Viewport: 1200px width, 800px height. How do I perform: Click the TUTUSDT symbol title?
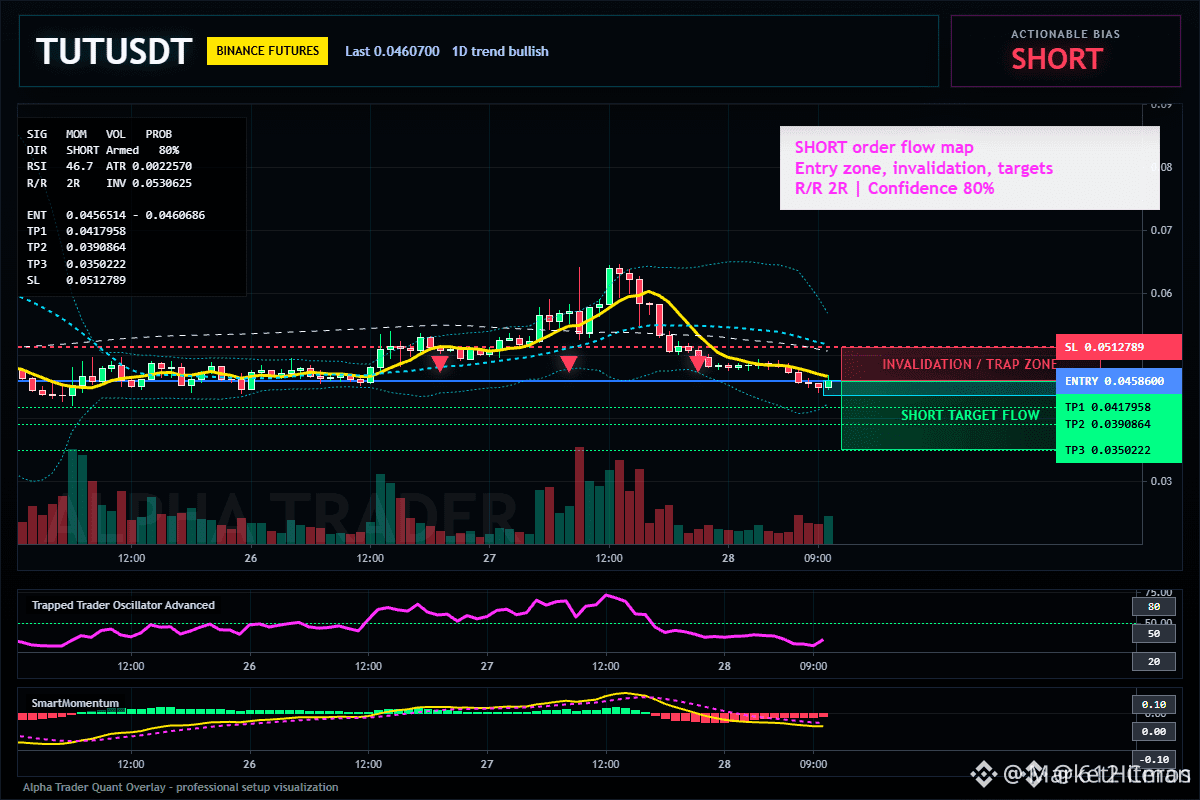pos(113,51)
